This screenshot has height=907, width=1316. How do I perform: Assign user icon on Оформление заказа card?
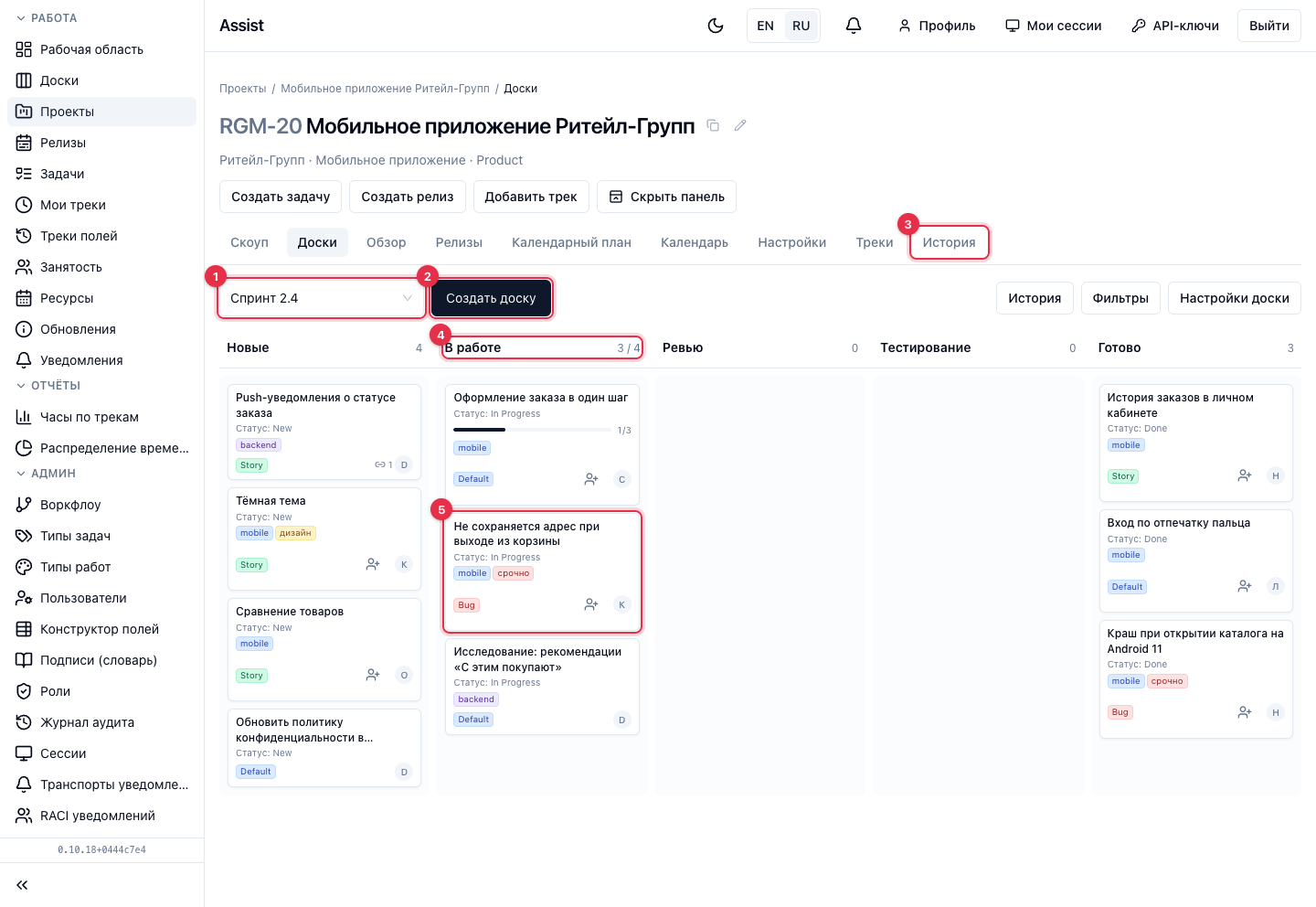tap(591, 479)
